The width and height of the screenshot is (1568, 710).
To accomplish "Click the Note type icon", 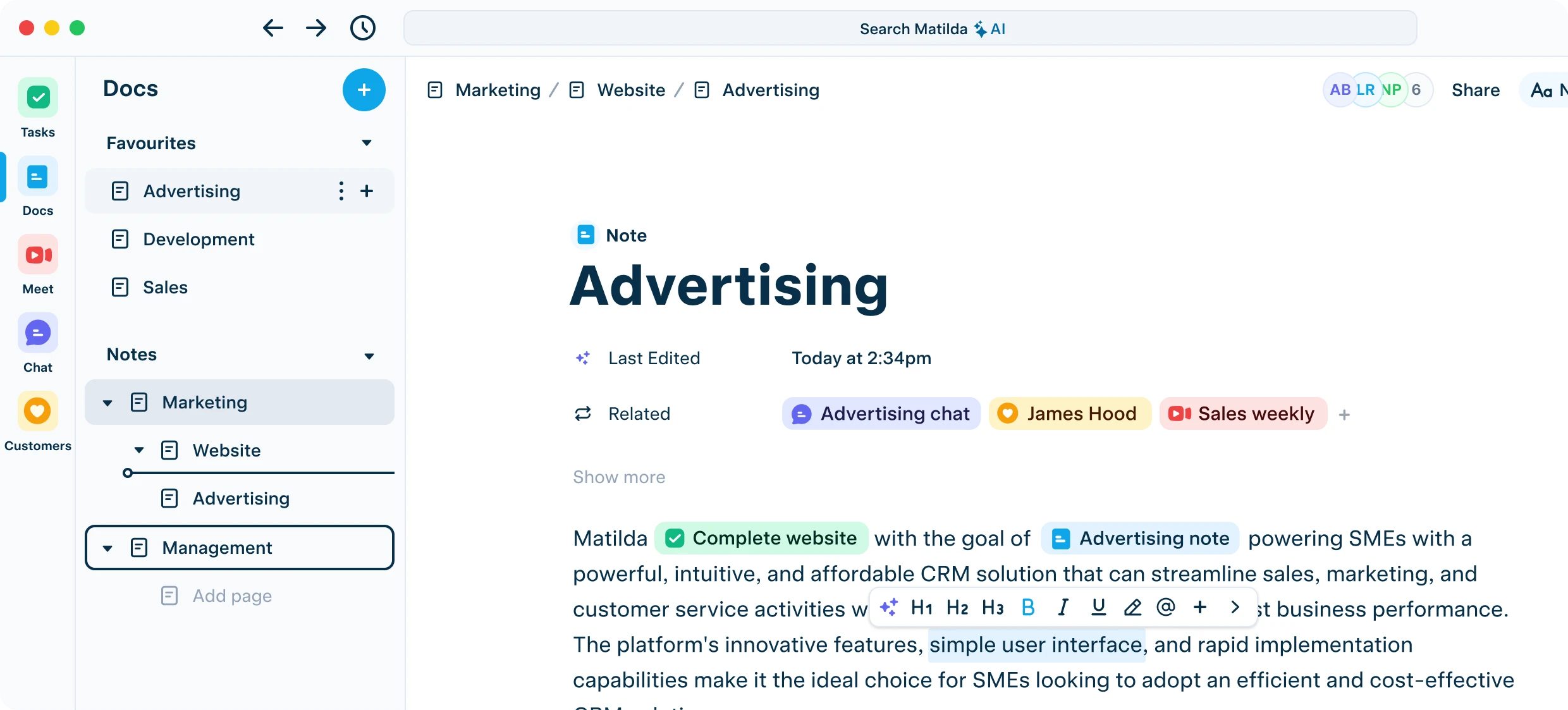I will (586, 235).
